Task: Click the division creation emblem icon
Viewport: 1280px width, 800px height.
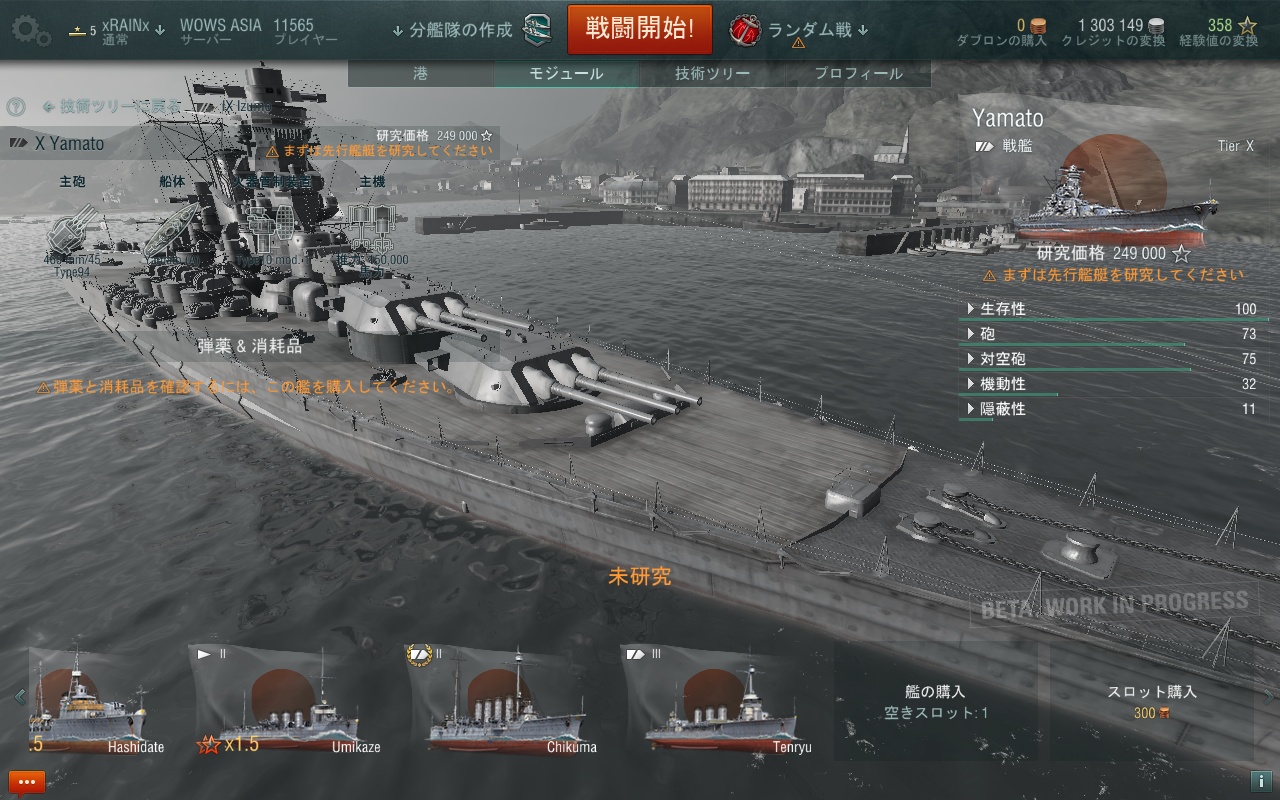Action: [538, 29]
